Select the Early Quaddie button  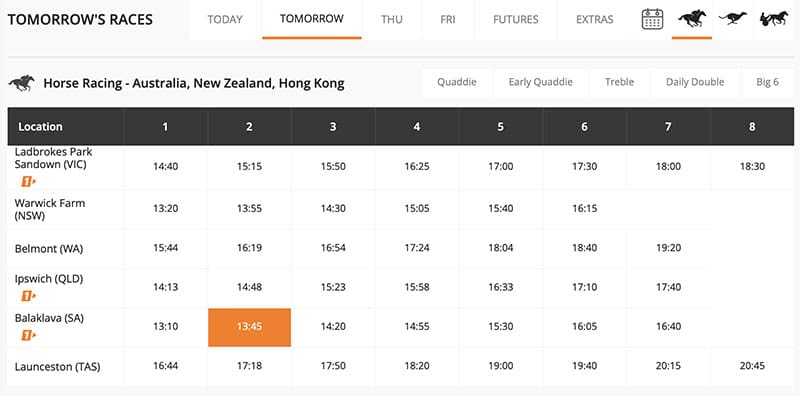(x=541, y=82)
